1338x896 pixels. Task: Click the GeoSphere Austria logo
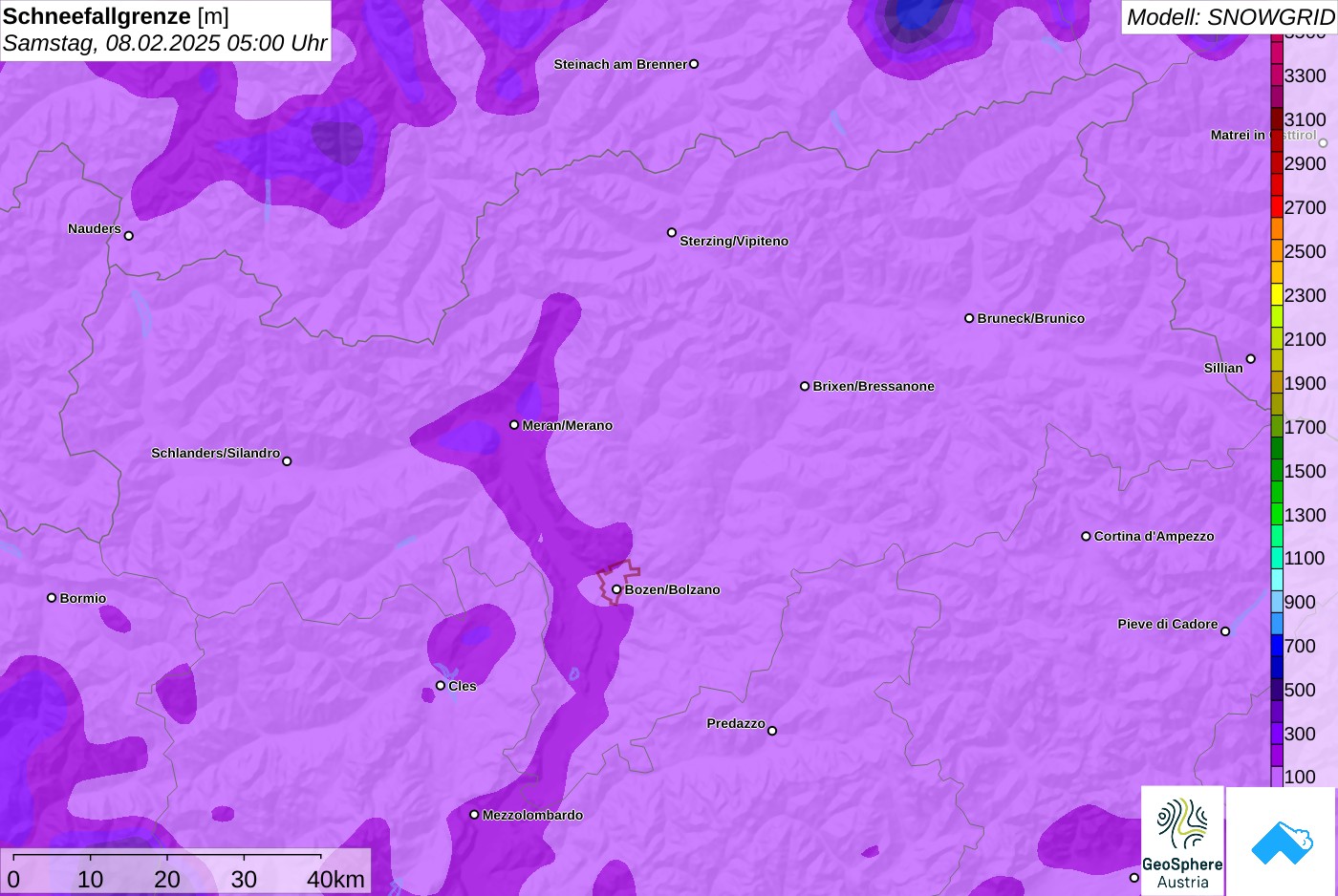(1182, 841)
